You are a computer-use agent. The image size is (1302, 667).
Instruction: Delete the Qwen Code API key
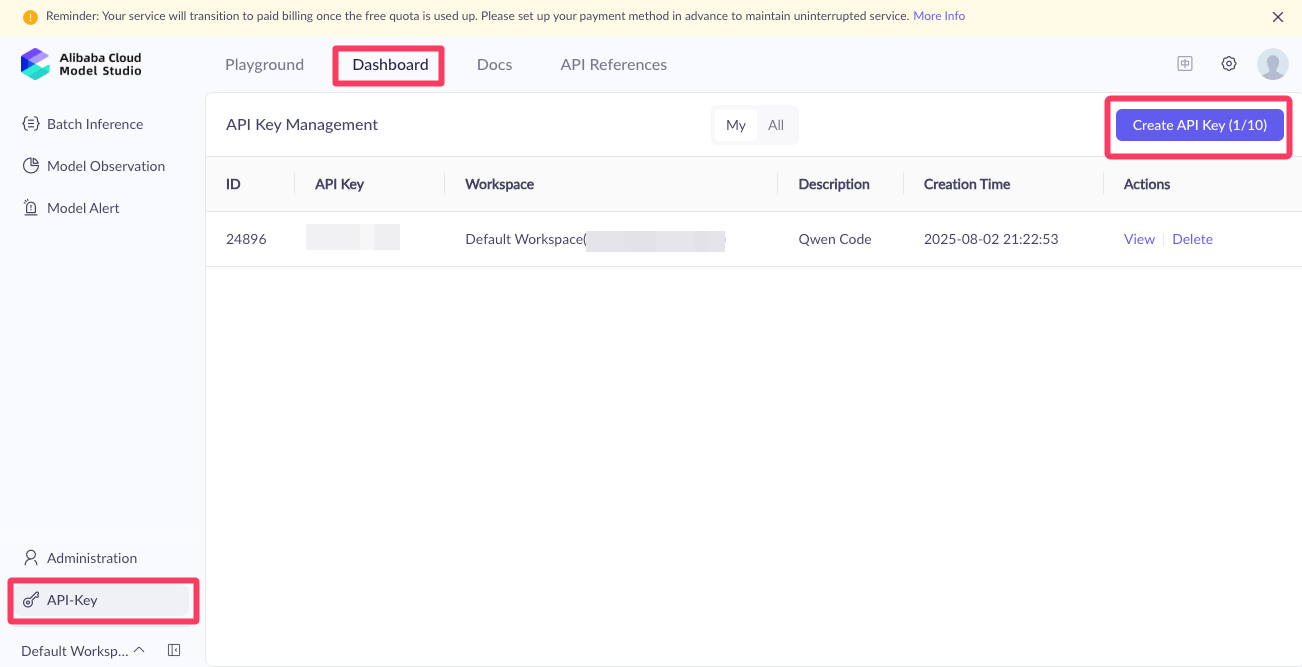(1192, 239)
